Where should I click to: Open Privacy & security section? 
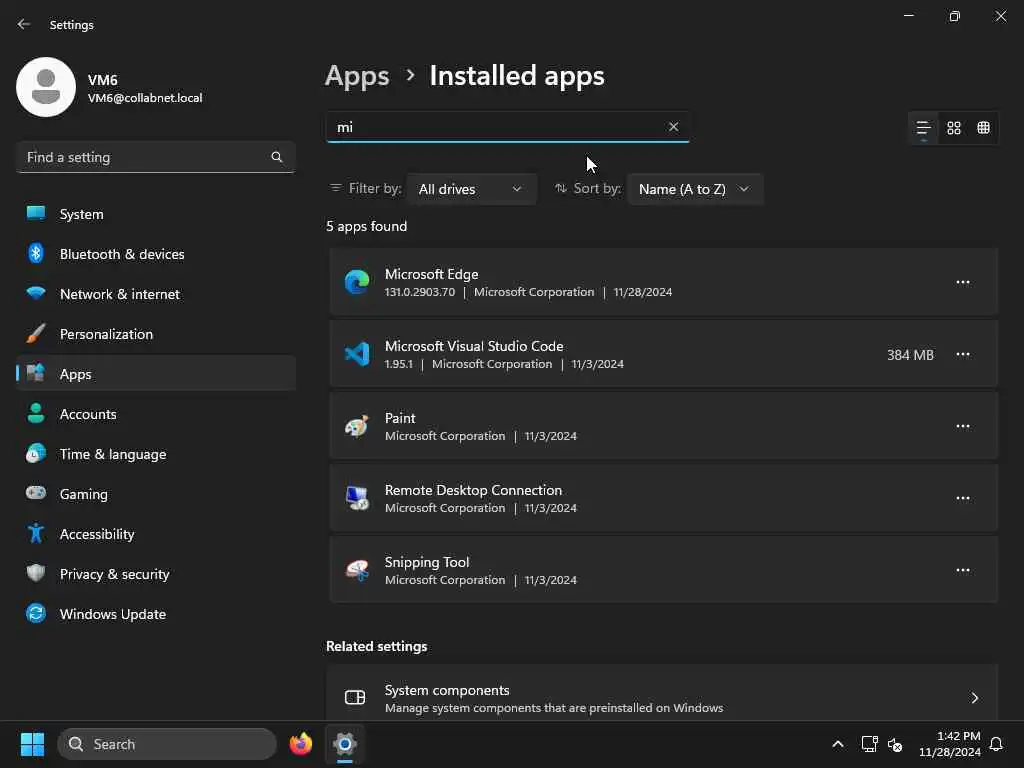pos(114,574)
